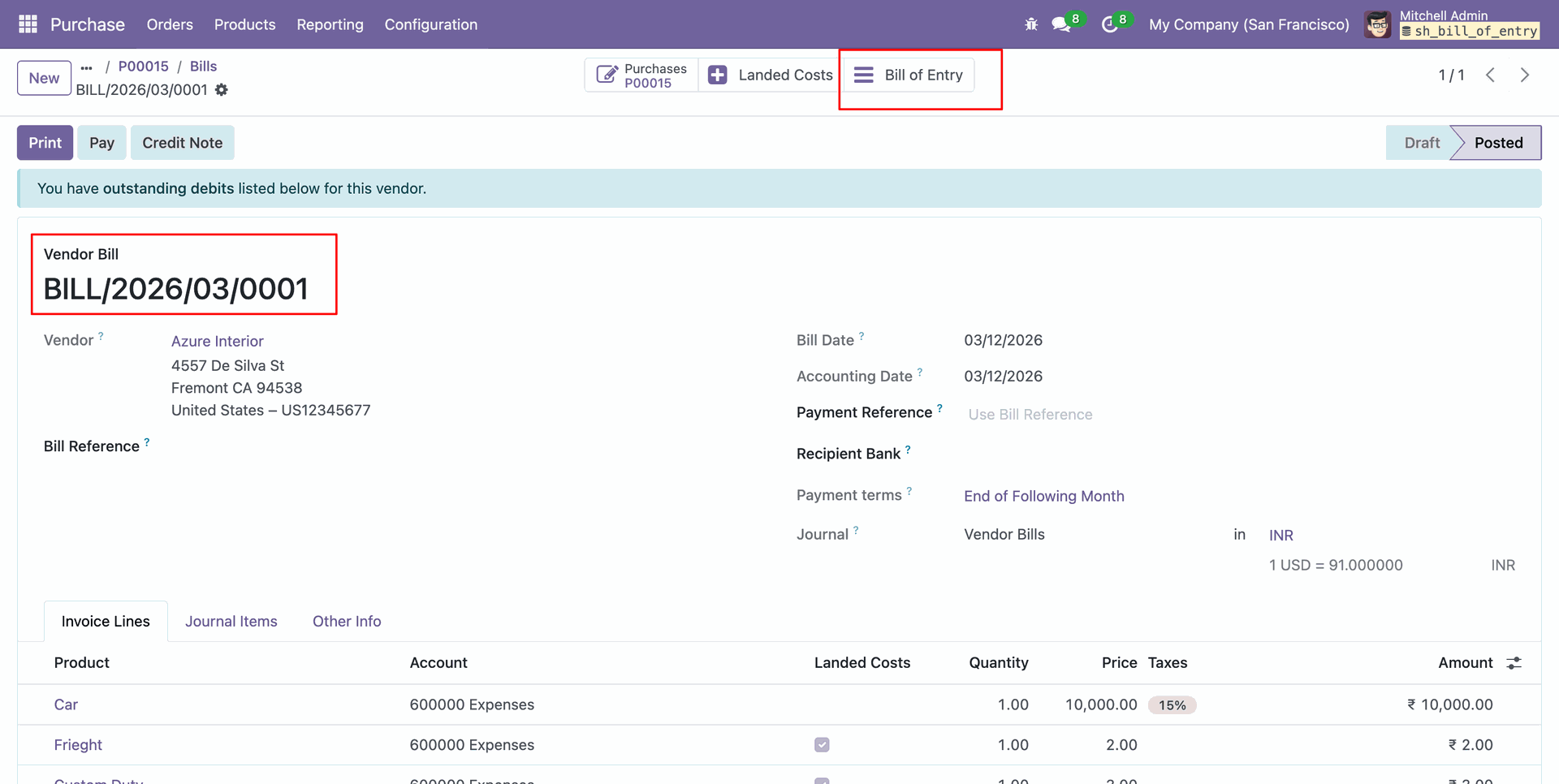Image resolution: width=1559 pixels, height=784 pixels.
Task: Open the apps grid menu icon
Action: pos(28,24)
